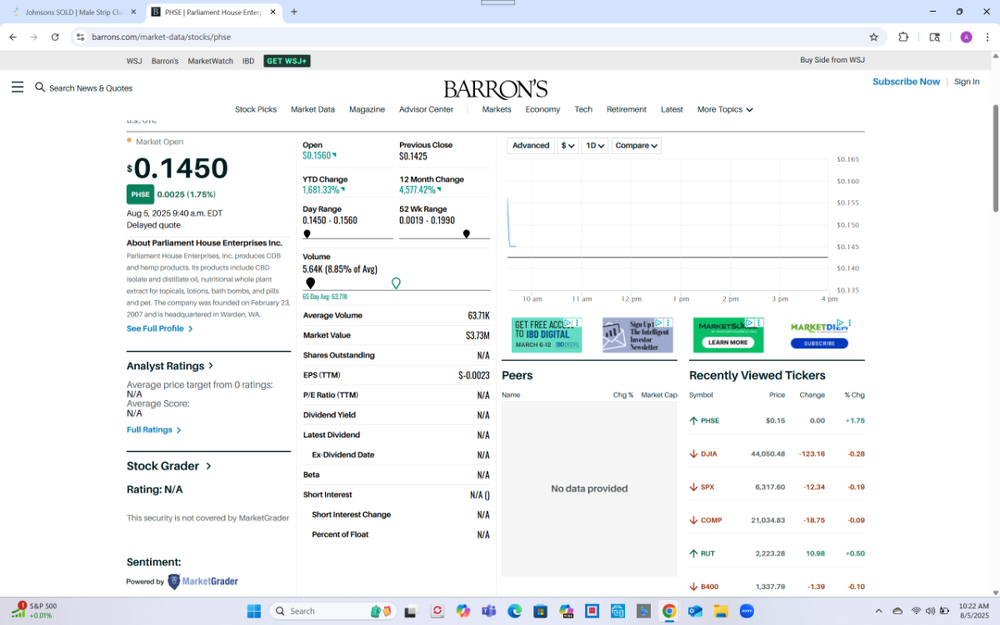Image resolution: width=1000 pixels, height=625 pixels.
Task: Click the 65 Day Avg volume marker
Action: tap(396, 284)
